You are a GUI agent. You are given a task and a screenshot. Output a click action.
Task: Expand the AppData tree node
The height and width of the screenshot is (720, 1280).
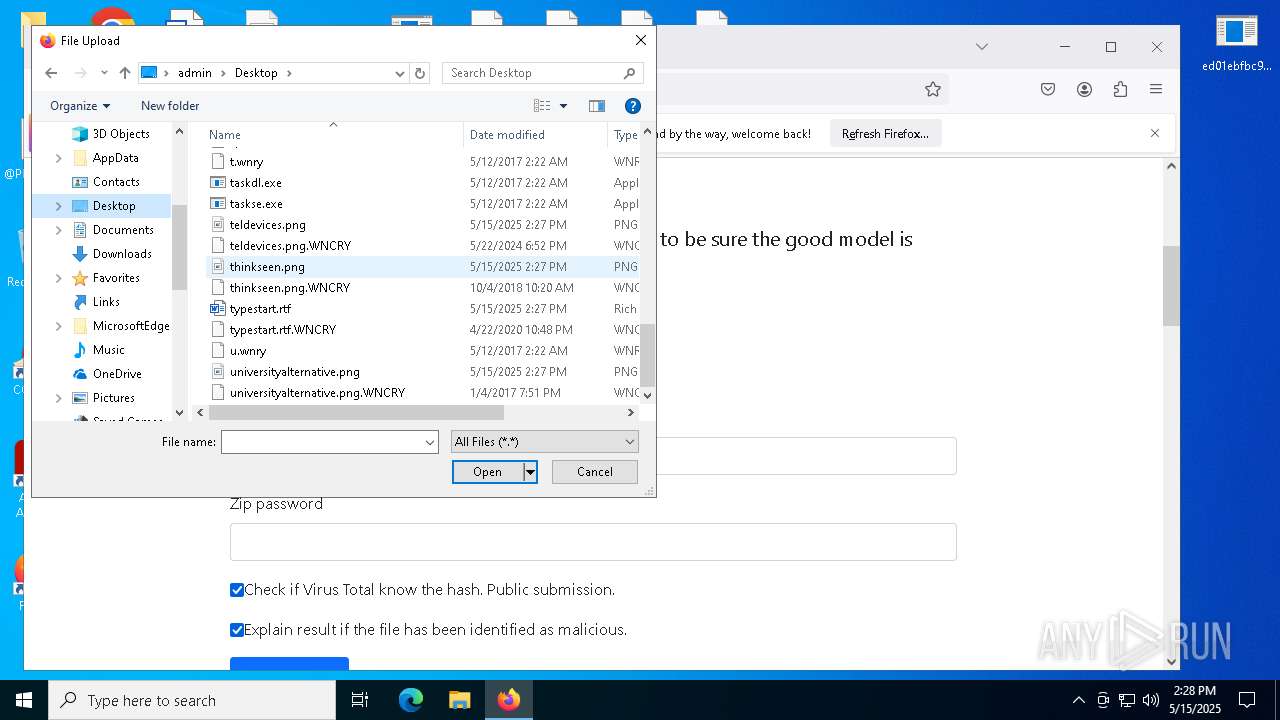(x=58, y=158)
